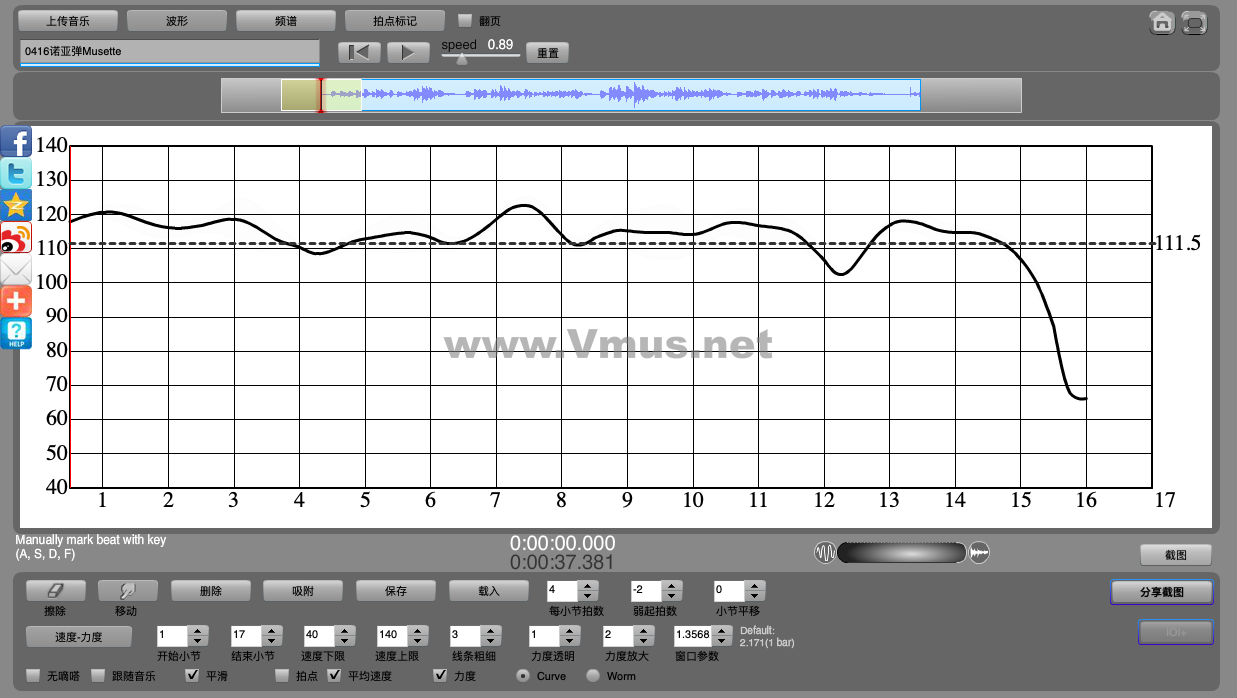Click the Home icon at top right
This screenshot has height=698, width=1237.
[1161, 23]
